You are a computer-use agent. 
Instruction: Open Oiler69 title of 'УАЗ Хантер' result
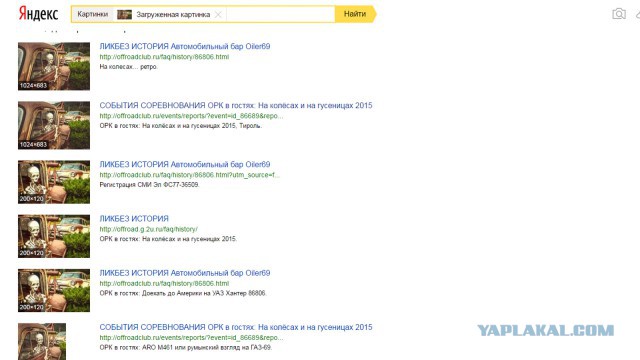tap(185, 273)
